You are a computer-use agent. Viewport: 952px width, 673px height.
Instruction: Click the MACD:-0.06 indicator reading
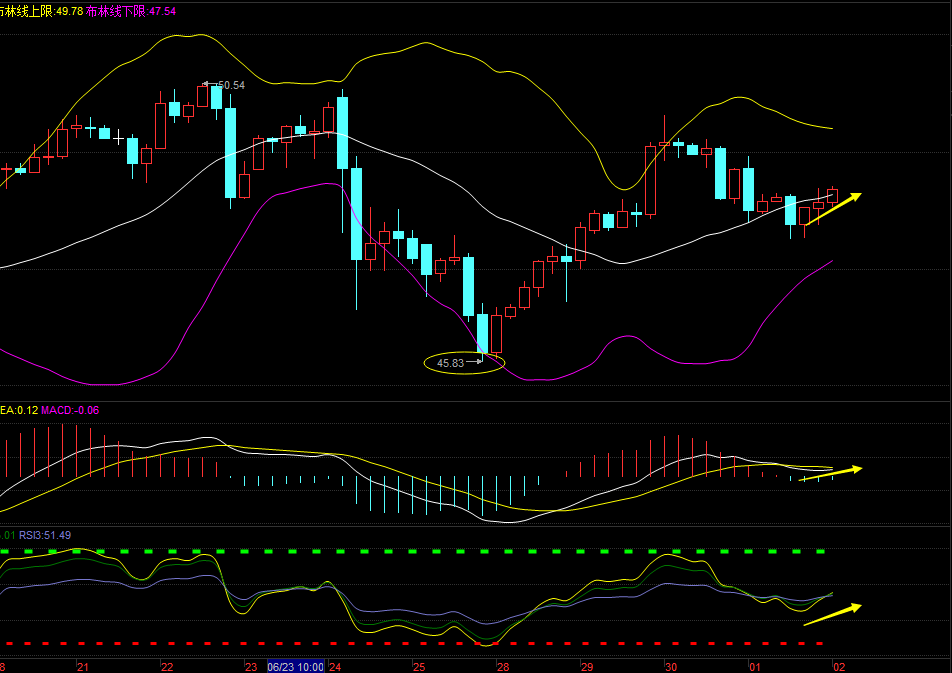point(70,410)
